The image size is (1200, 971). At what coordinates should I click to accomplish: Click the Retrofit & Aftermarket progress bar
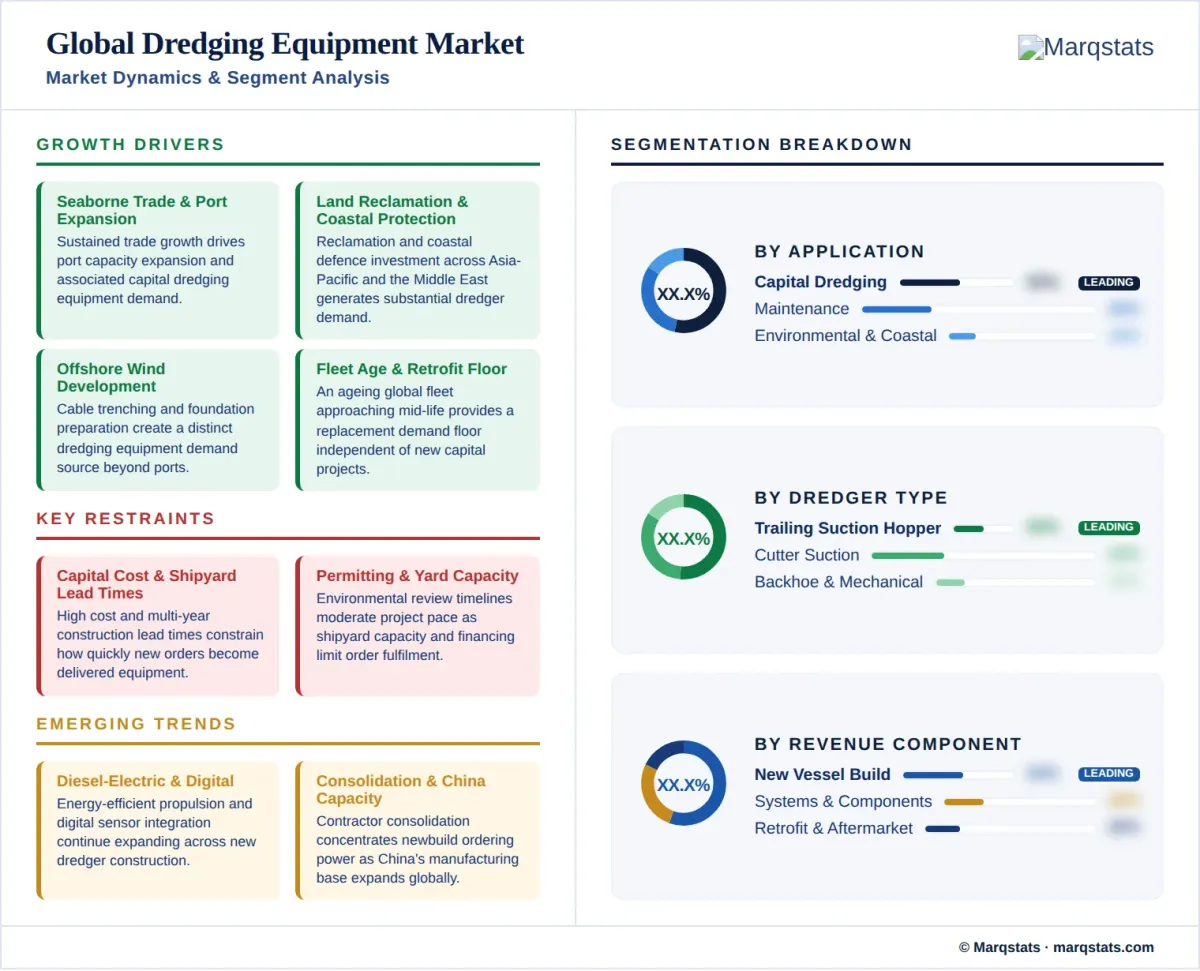point(1011,829)
